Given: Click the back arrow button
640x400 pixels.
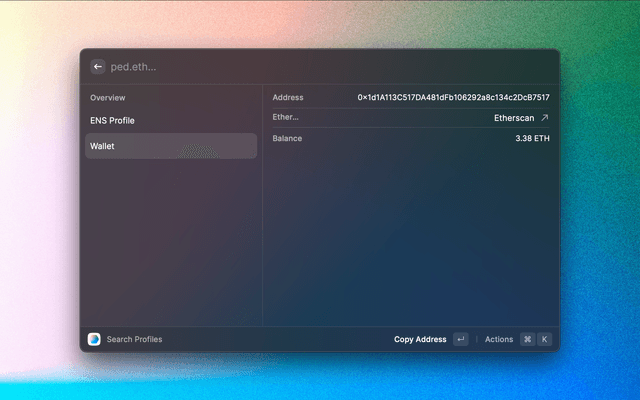Looking at the screenshot, I should (x=98, y=67).
